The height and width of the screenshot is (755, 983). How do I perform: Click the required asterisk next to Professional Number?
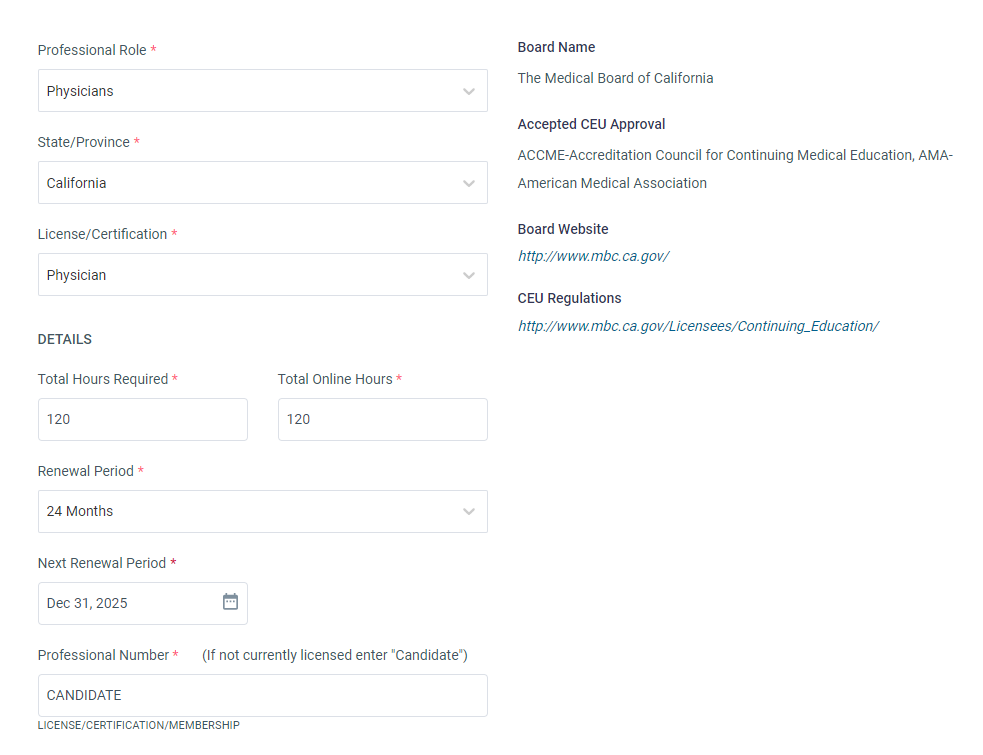pos(176,654)
